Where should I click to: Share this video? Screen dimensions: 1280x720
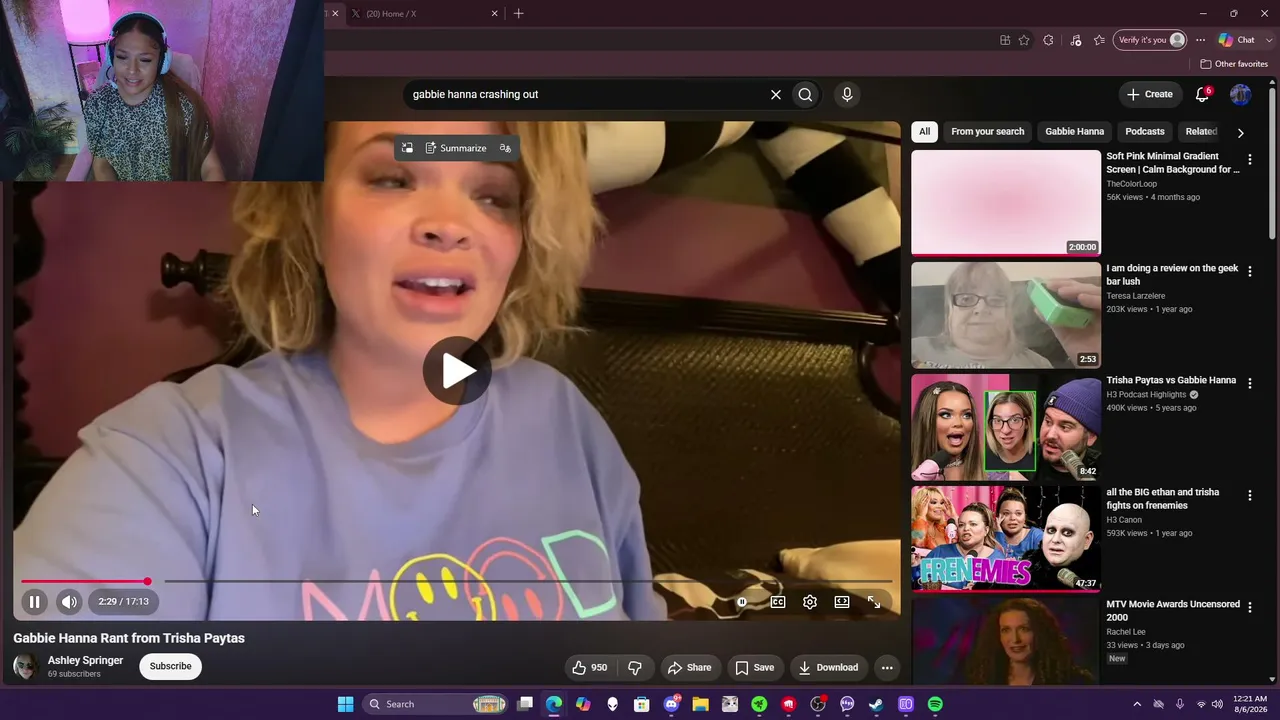coord(689,668)
